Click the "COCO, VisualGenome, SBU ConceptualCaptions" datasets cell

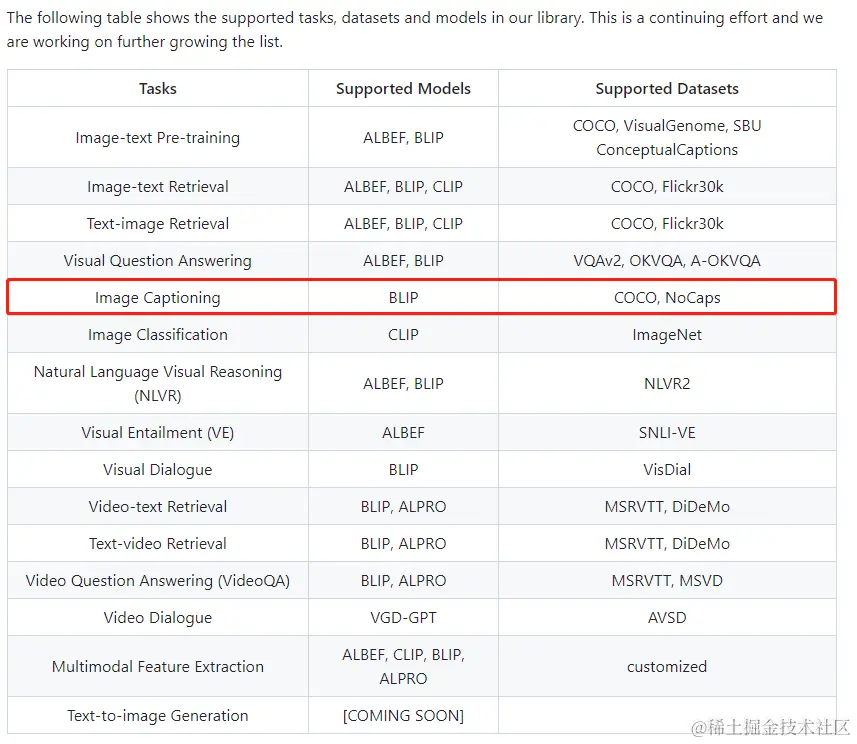pos(667,137)
